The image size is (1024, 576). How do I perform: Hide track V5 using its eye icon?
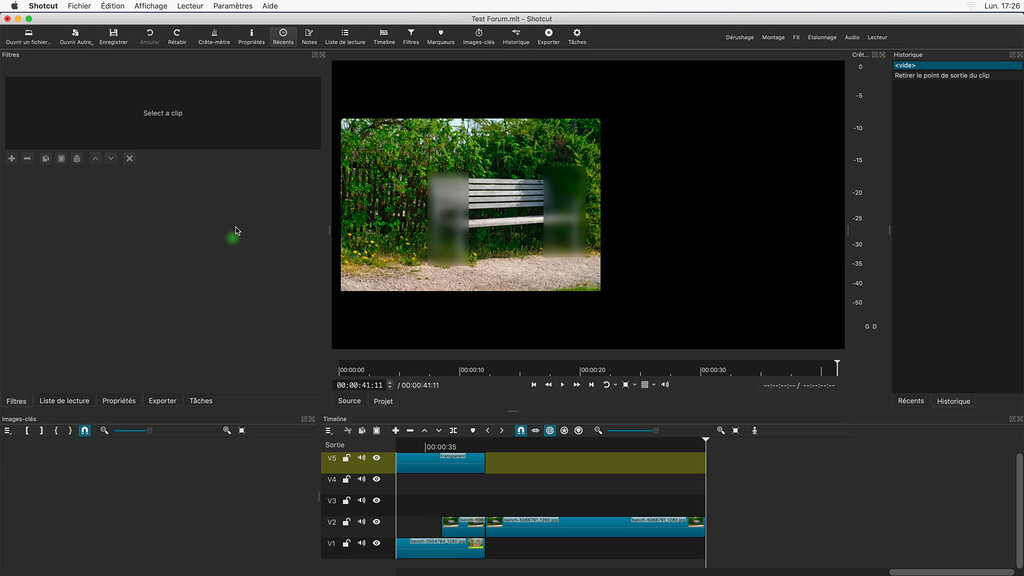coord(377,458)
